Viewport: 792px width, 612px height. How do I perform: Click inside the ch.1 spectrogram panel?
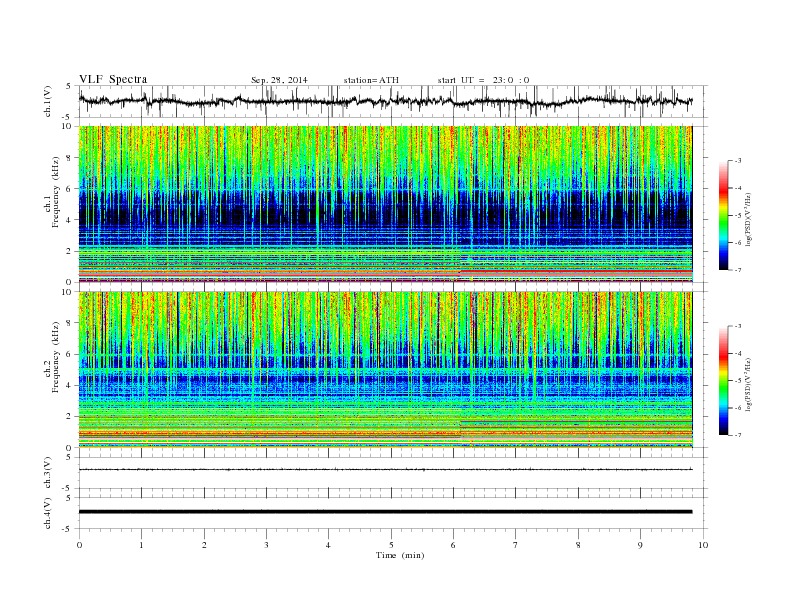(x=385, y=204)
